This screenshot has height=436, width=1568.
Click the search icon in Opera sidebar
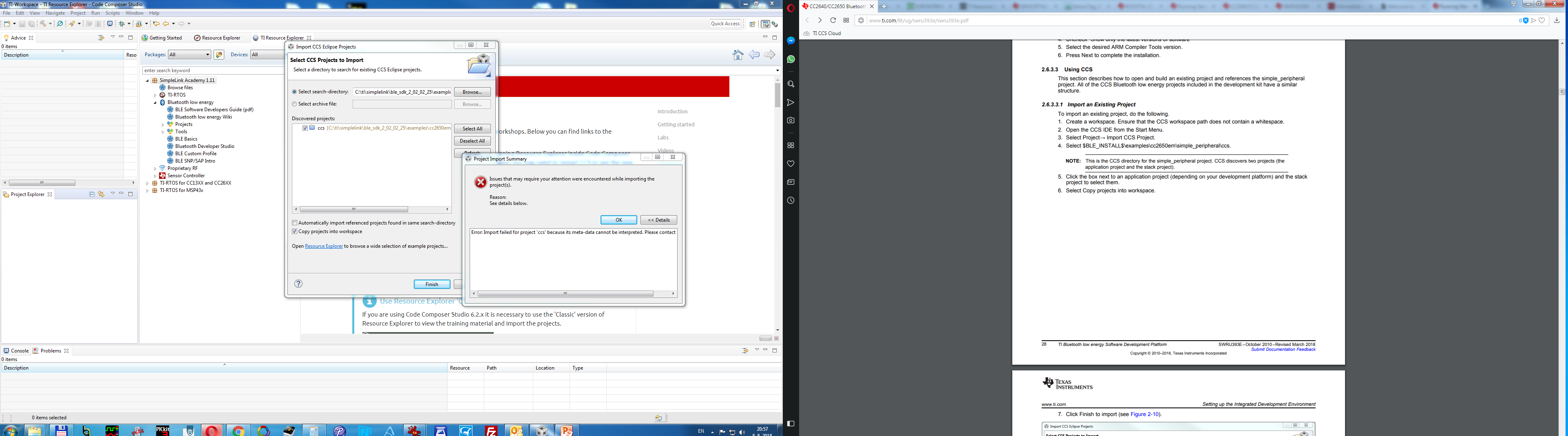coord(791,84)
